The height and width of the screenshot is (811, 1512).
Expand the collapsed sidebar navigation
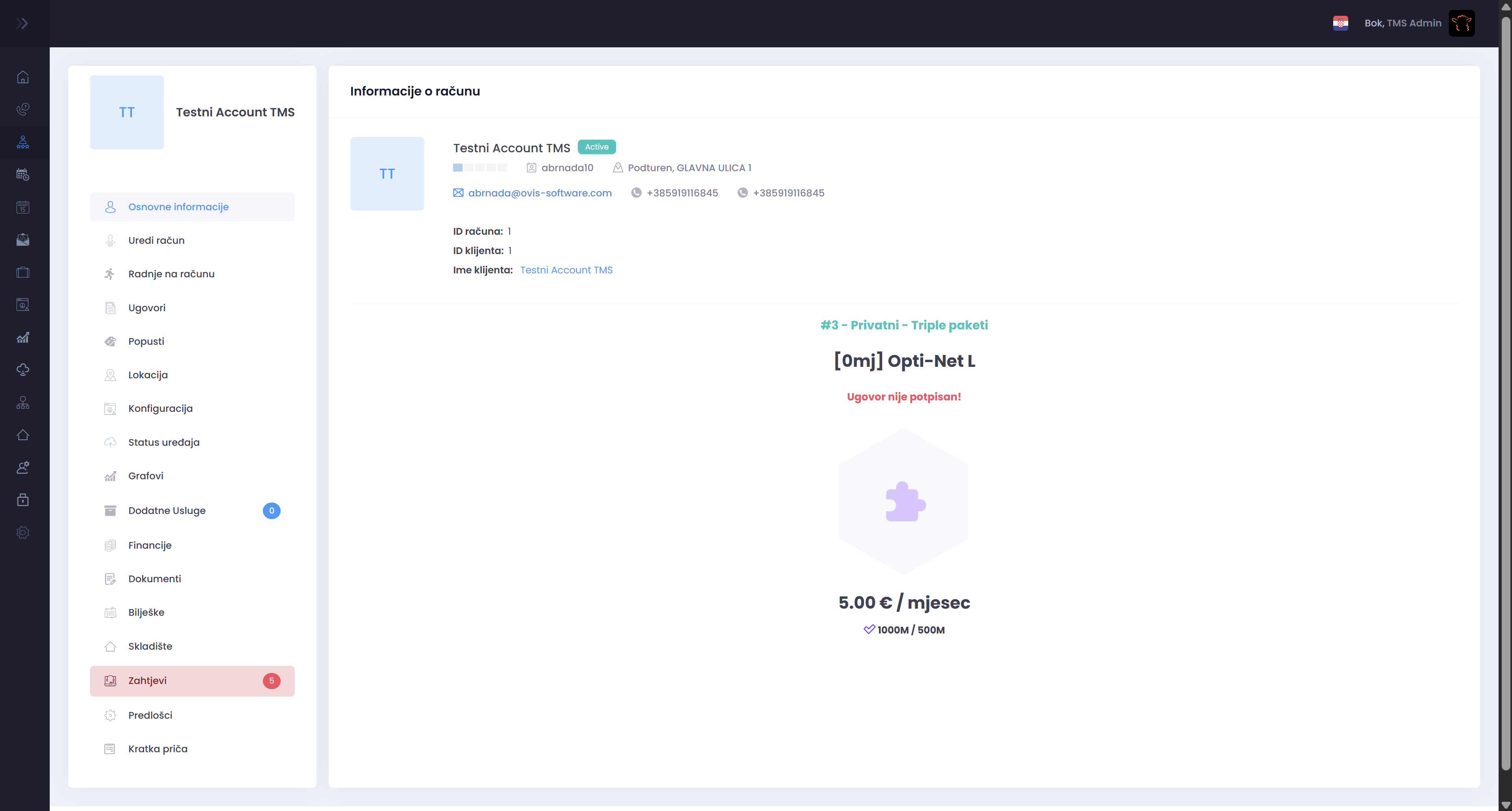23,23
